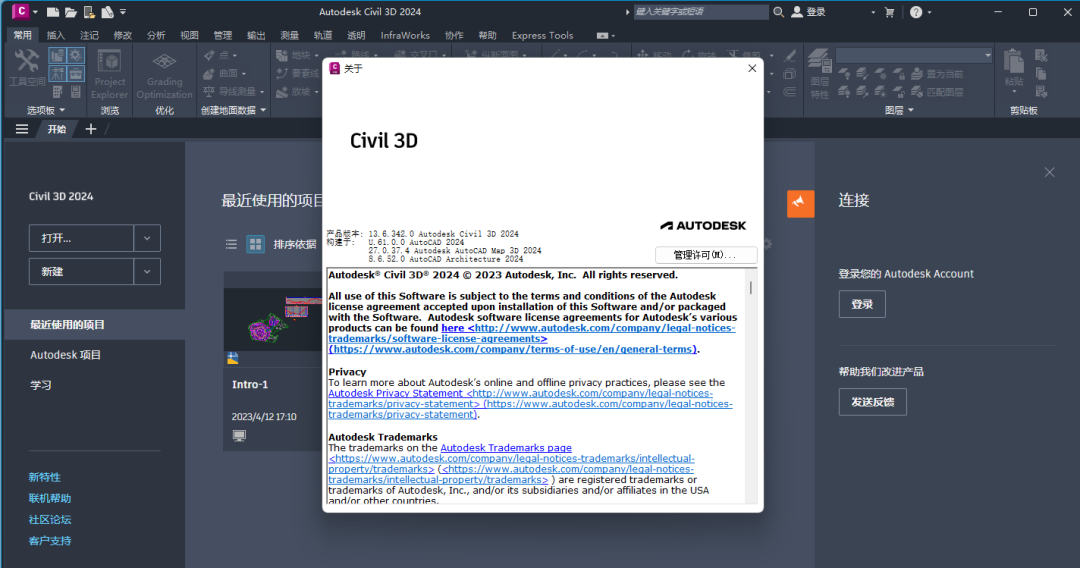Open the 图层特性 layer properties icon

pyautogui.click(x=819, y=62)
